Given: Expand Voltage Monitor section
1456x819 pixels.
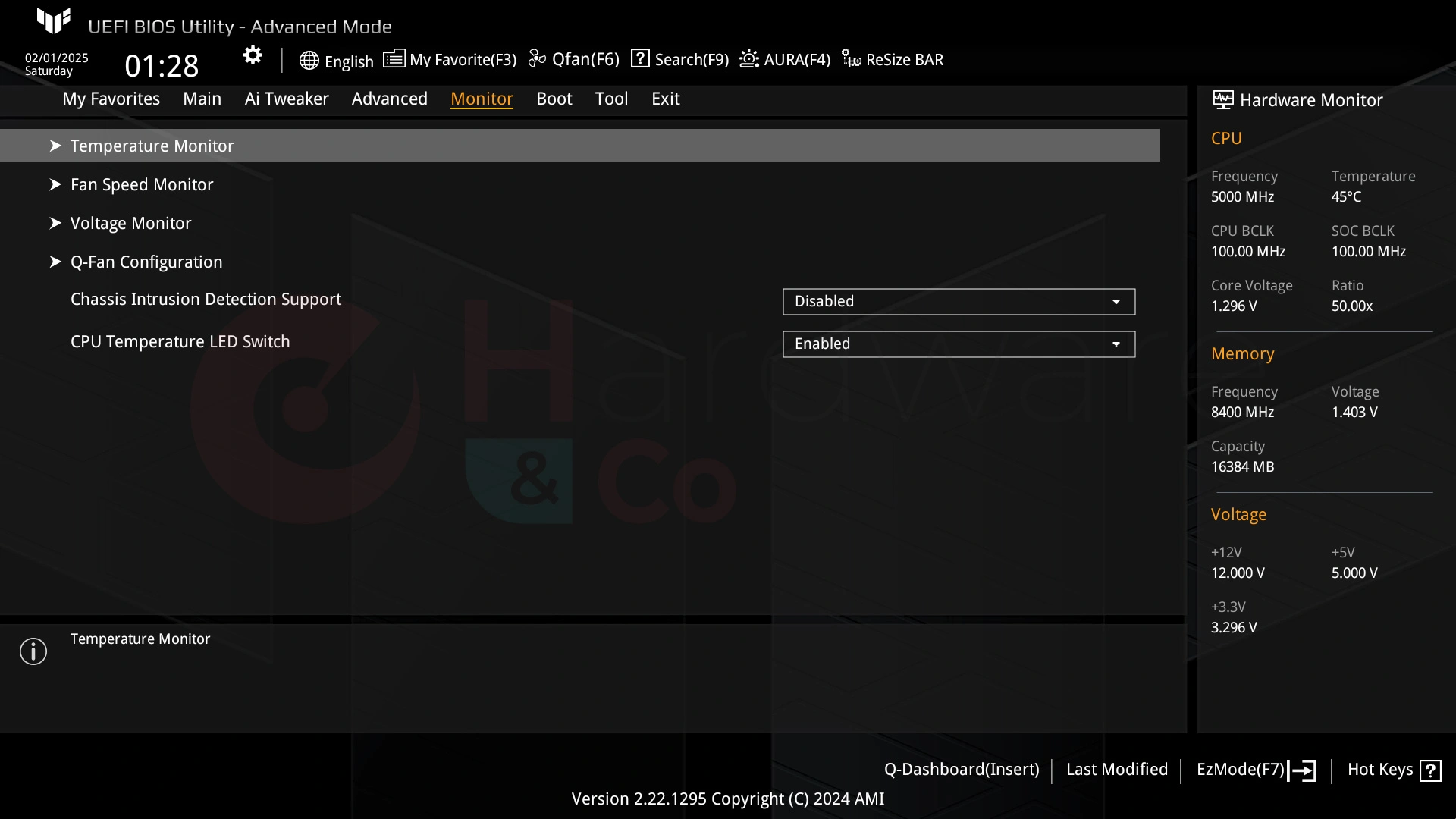Looking at the screenshot, I should point(130,222).
